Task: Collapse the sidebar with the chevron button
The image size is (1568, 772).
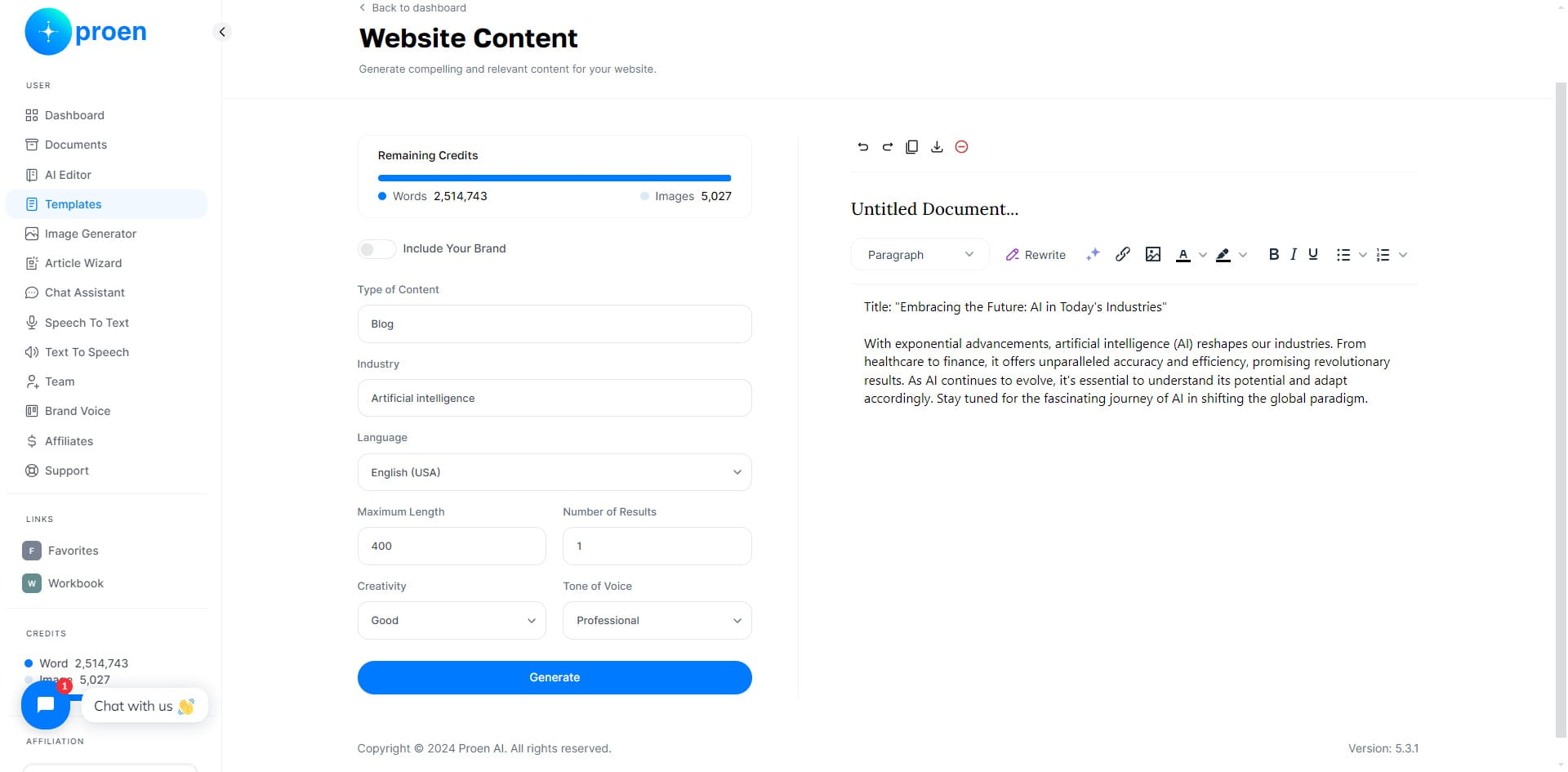Action: pyautogui.click(x=222, y=32)
